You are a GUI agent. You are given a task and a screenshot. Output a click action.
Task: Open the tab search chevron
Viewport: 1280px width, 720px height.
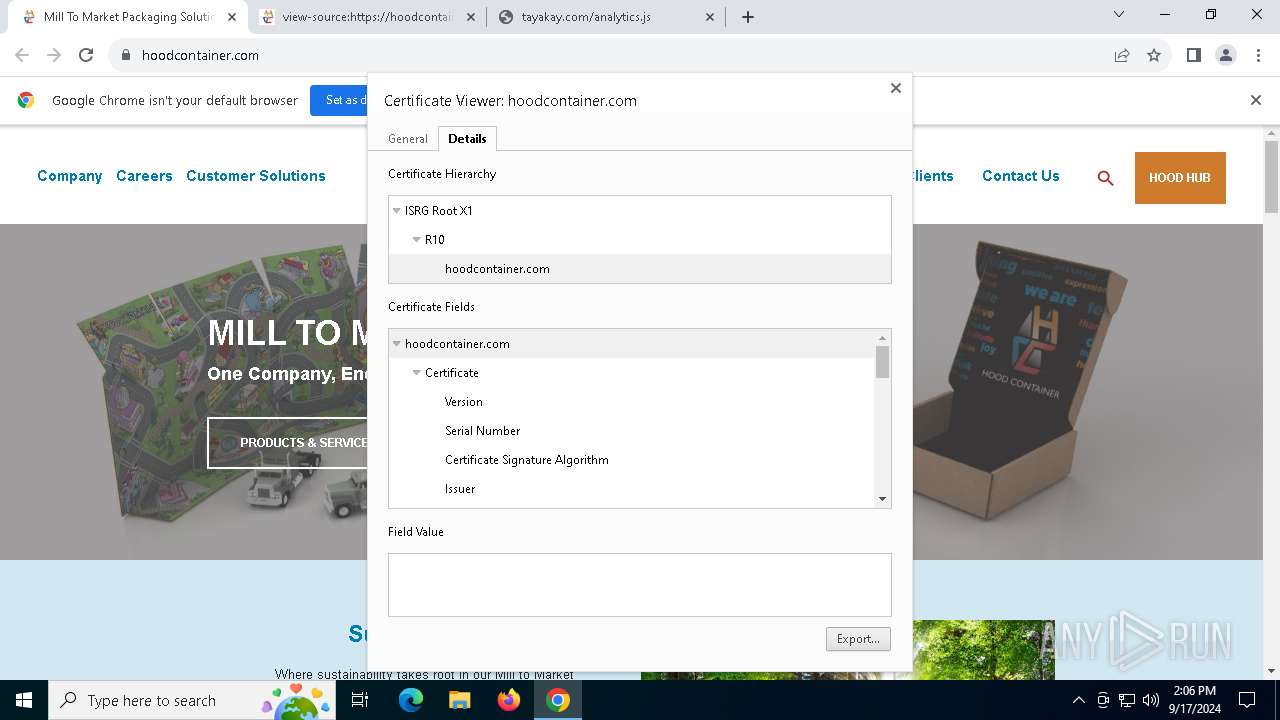(x=1119, y=14)
